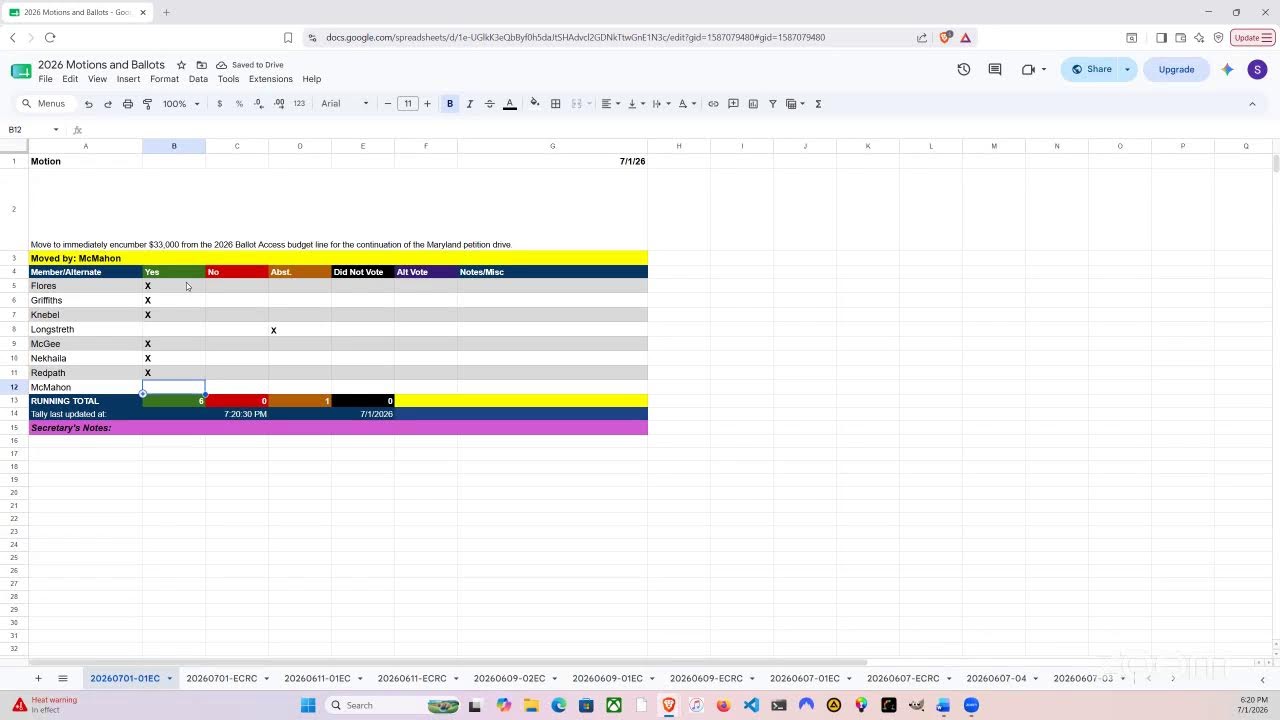Select the Paint format tool
Image resolution: width=1280 pixels, height=720 pixels.
147,104
